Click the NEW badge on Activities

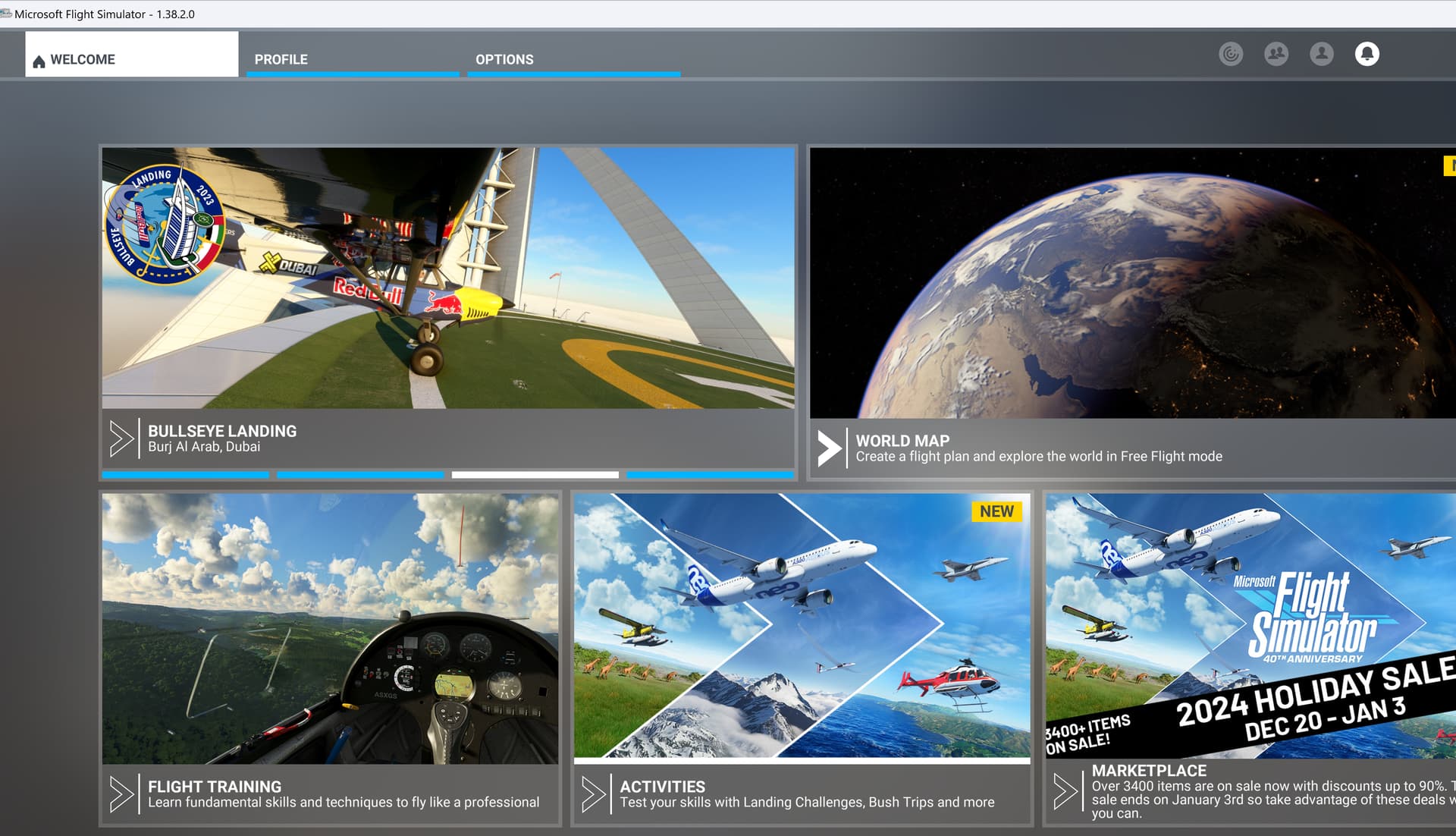click(x=996, y=511)
